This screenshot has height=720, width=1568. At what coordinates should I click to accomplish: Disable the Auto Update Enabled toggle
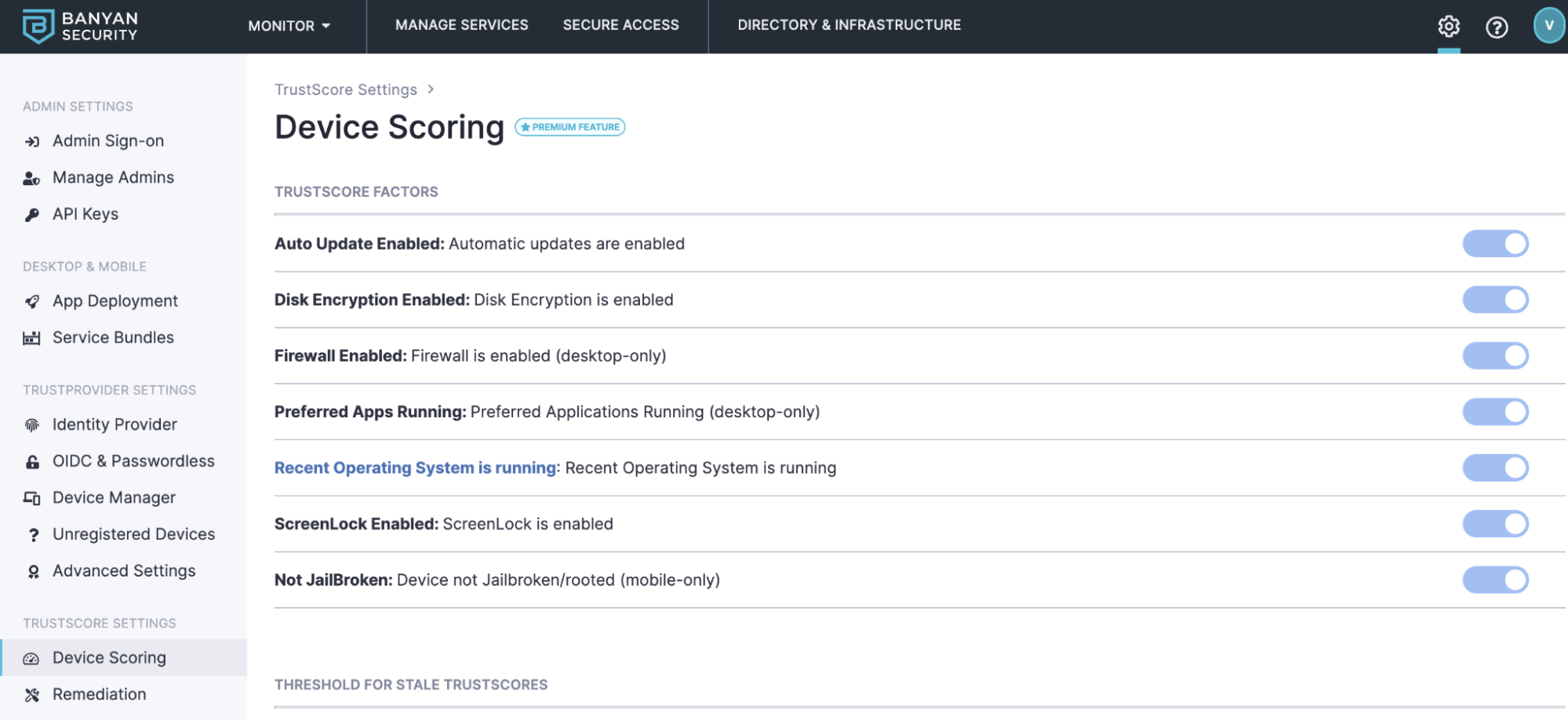tap(1495, 244)
